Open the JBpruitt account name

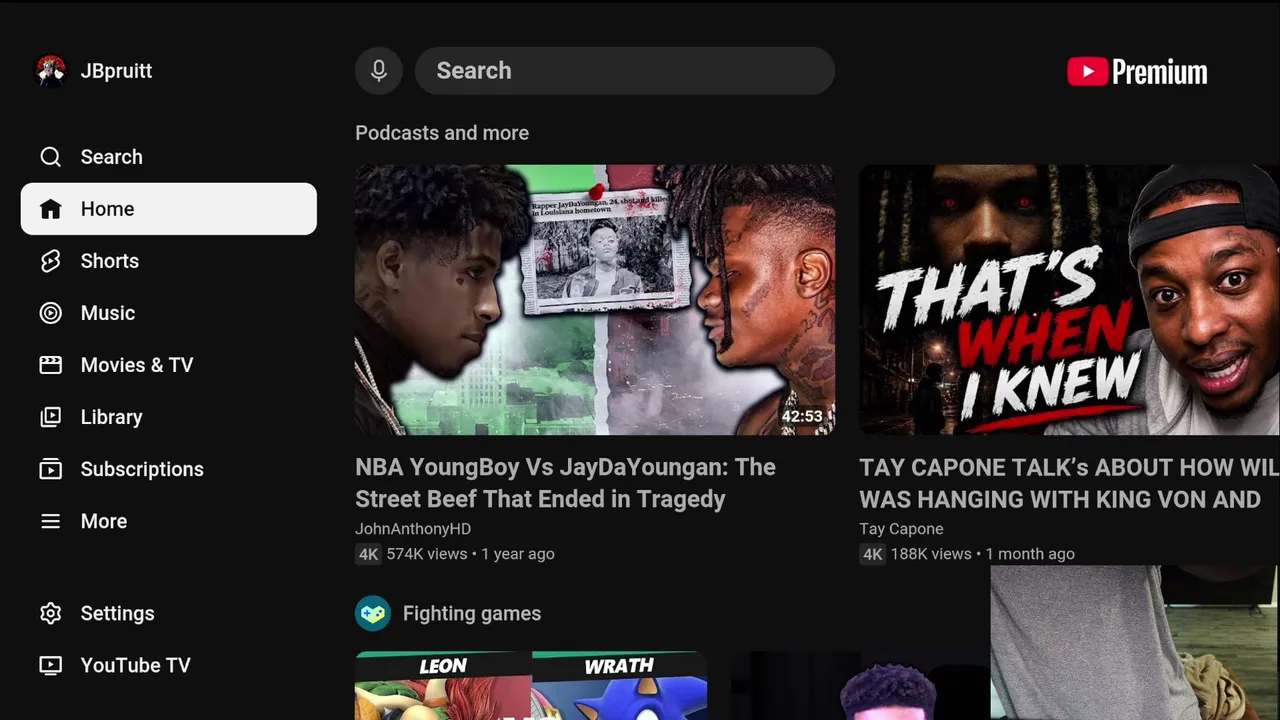pos(116,71)
